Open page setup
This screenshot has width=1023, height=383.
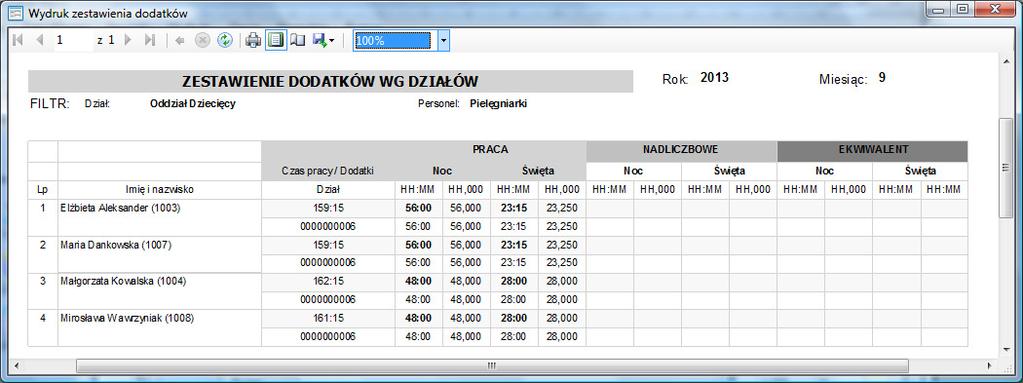[x=298, y=40]
